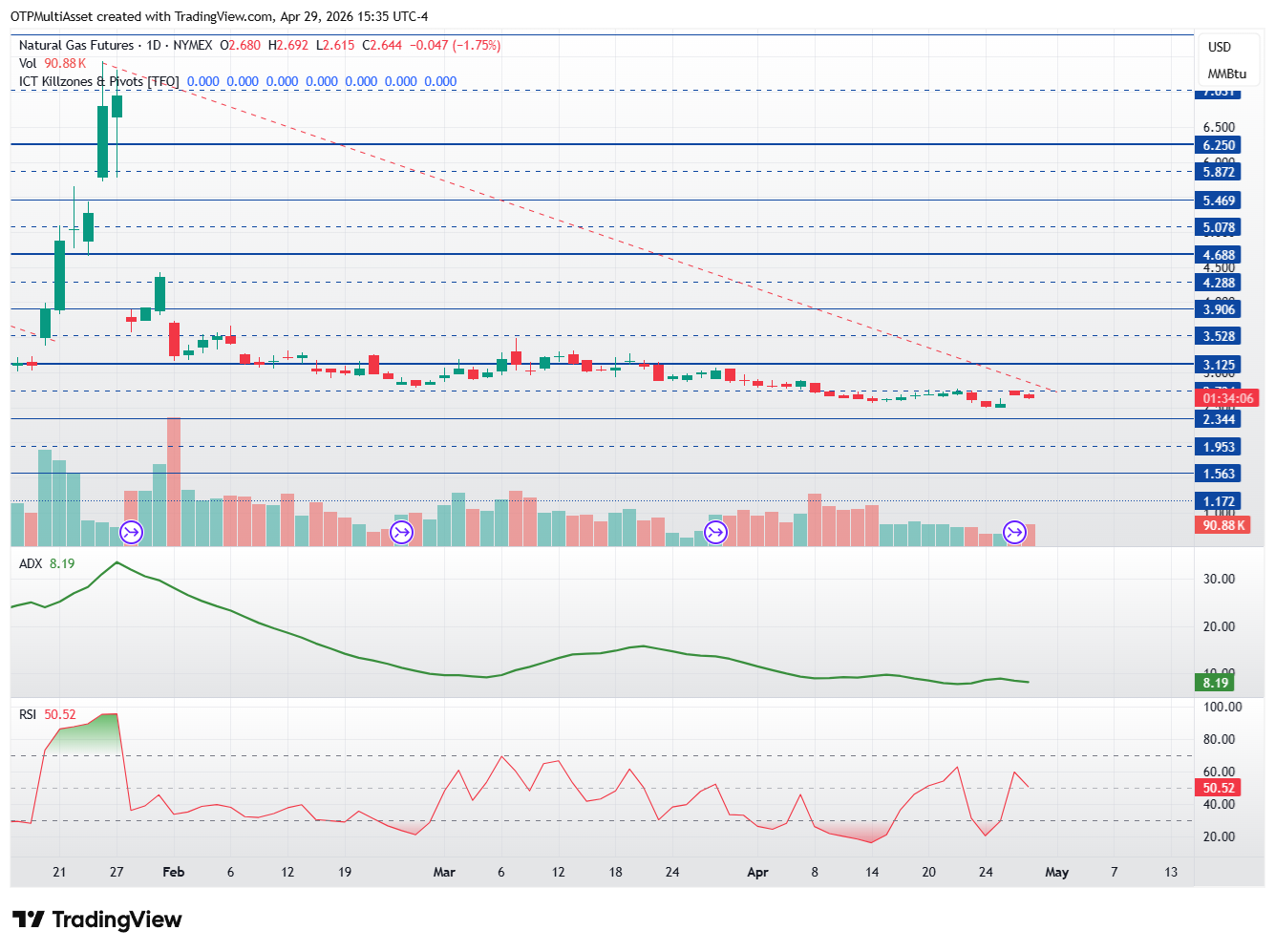Select the ADX indicator pane label

click(31, 563)
